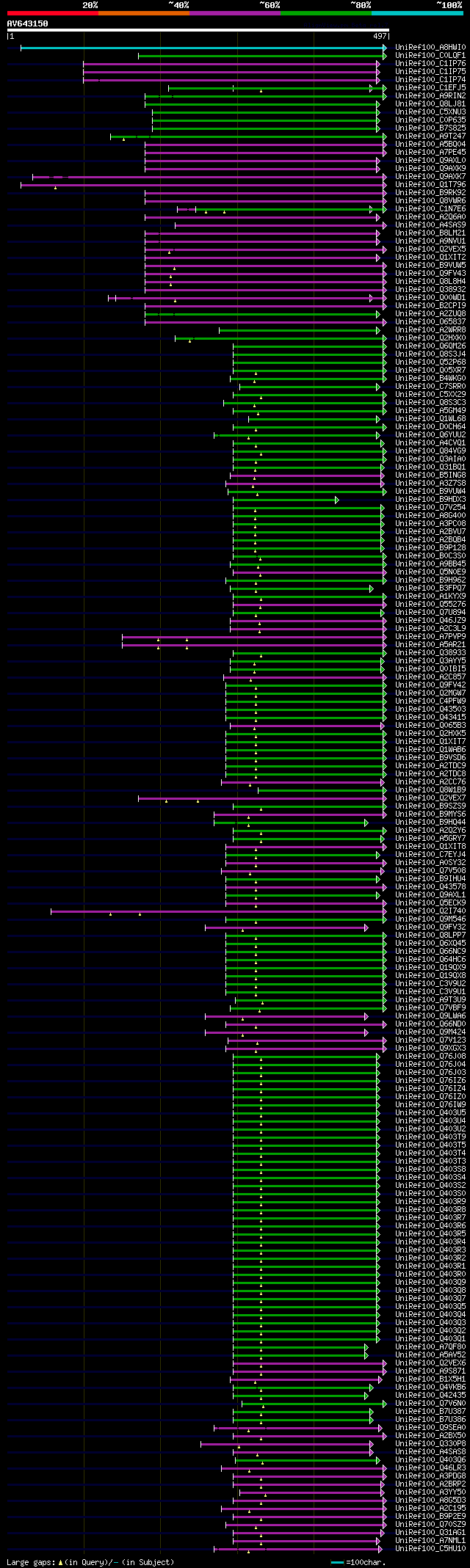470x1568 pixels.
Task: Click hit label UniRef100_Q9M424
Action: (x=430, y=1032)
